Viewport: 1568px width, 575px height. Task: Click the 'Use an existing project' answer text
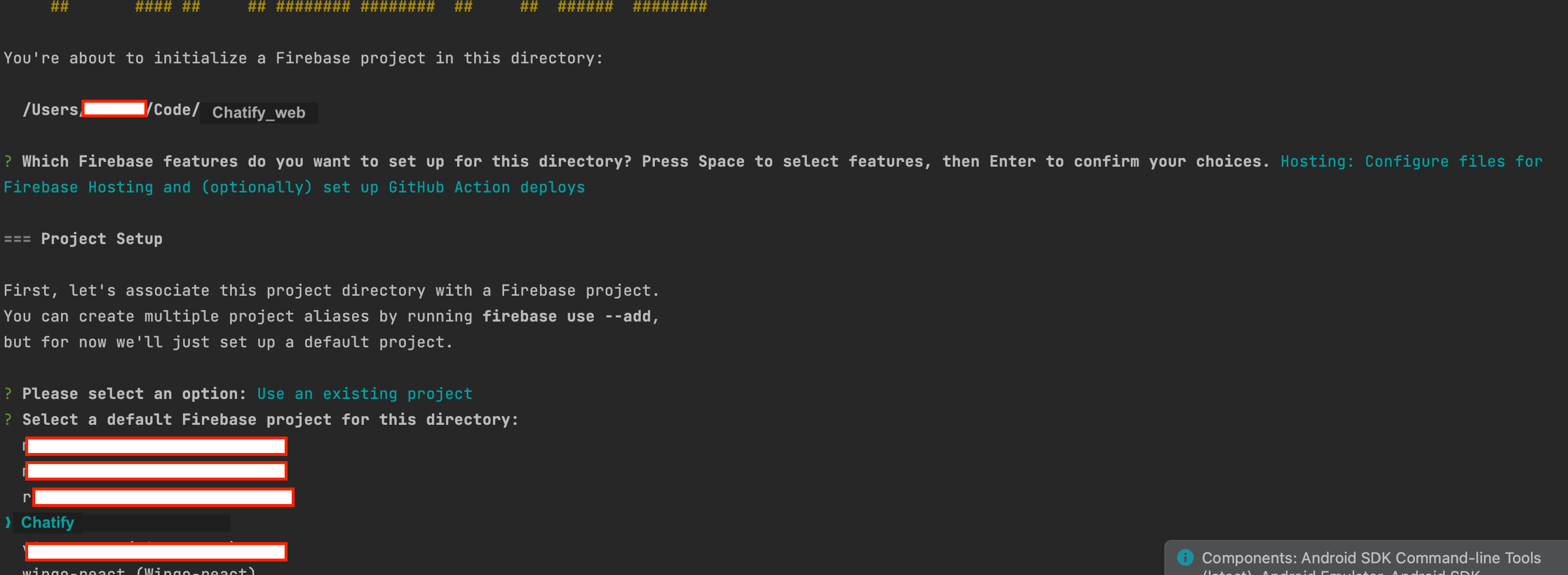pos(364,394)
